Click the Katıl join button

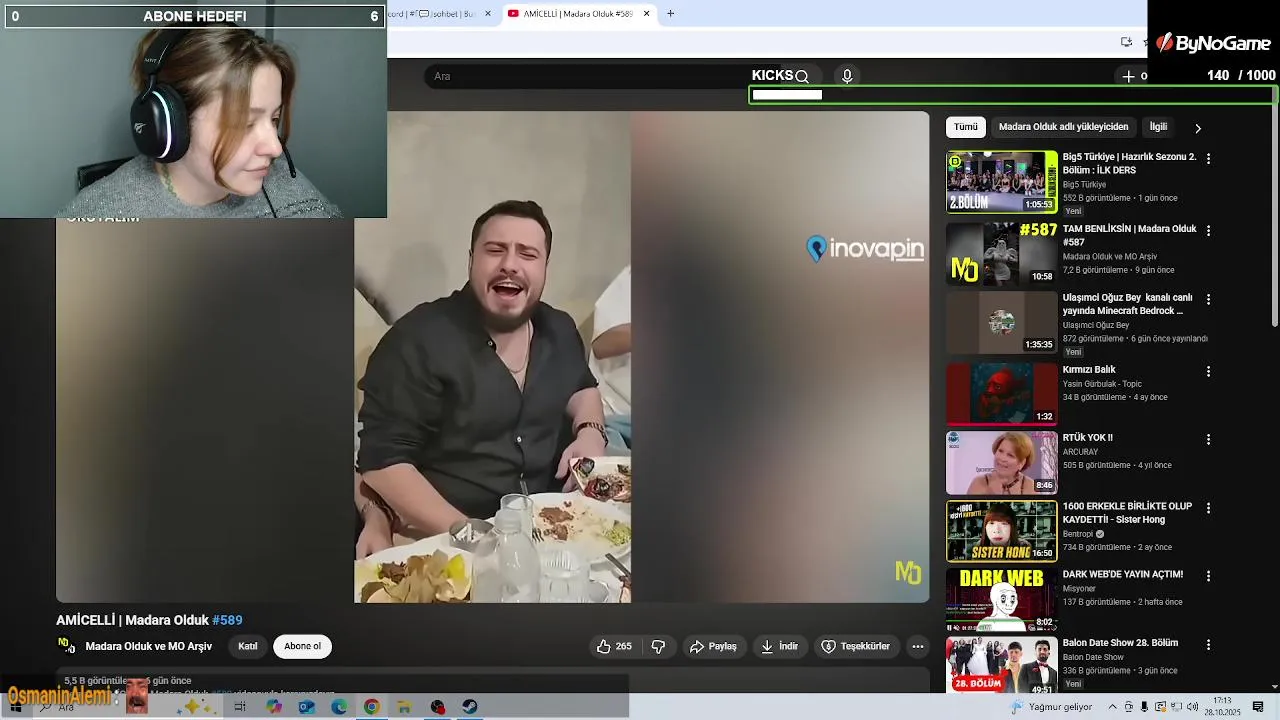tap(248, 646)
